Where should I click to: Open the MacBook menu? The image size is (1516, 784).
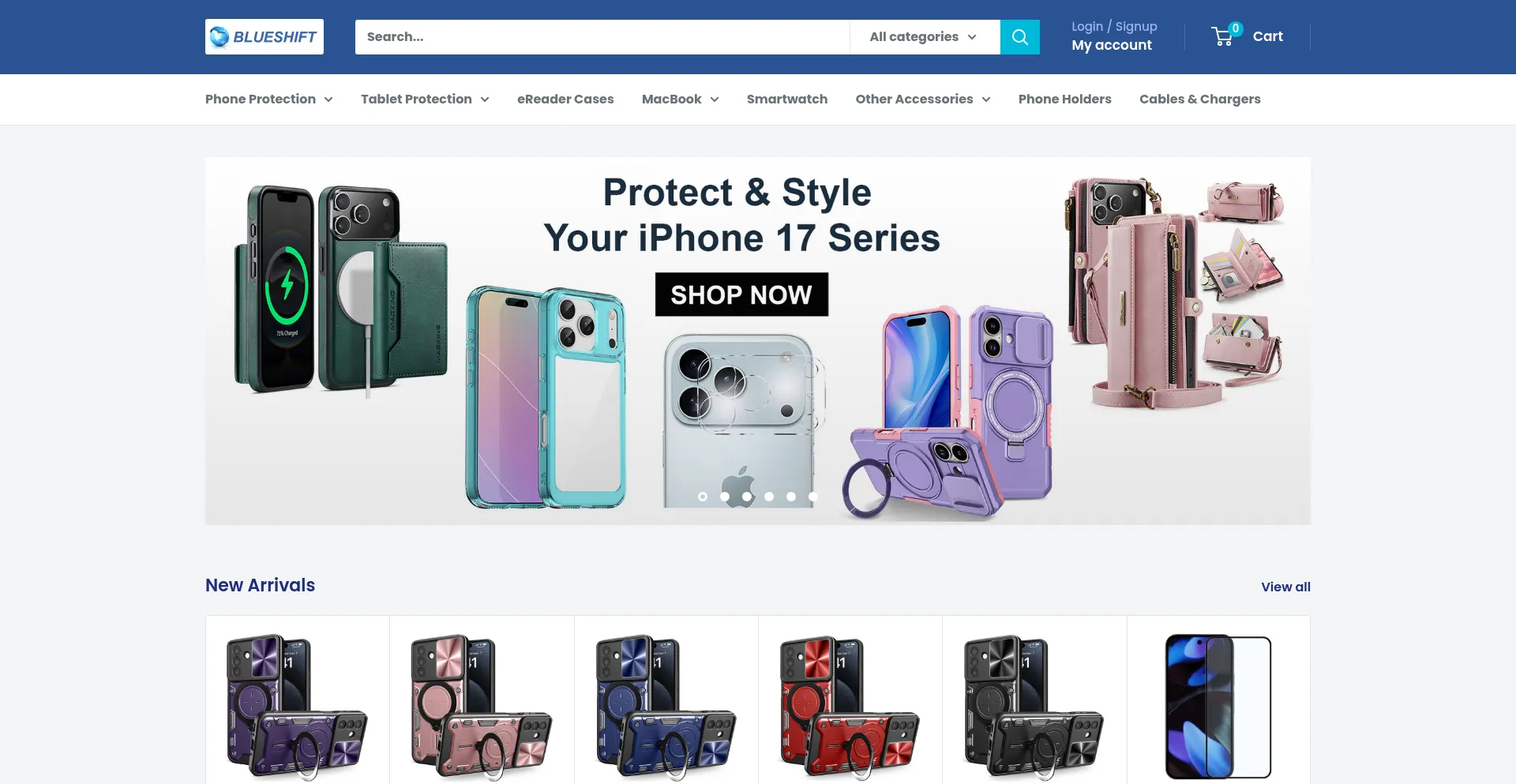[680, 99]
